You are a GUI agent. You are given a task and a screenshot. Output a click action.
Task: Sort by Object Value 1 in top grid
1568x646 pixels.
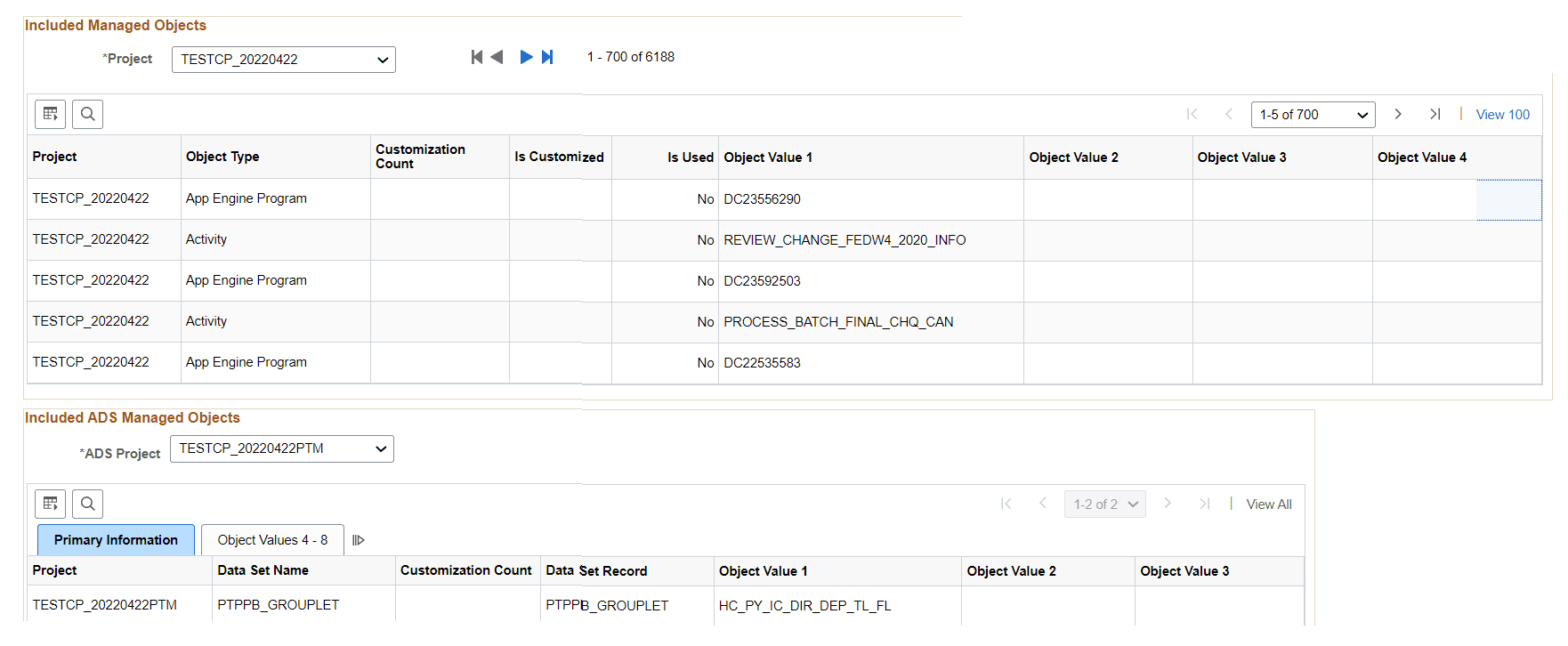768,157
